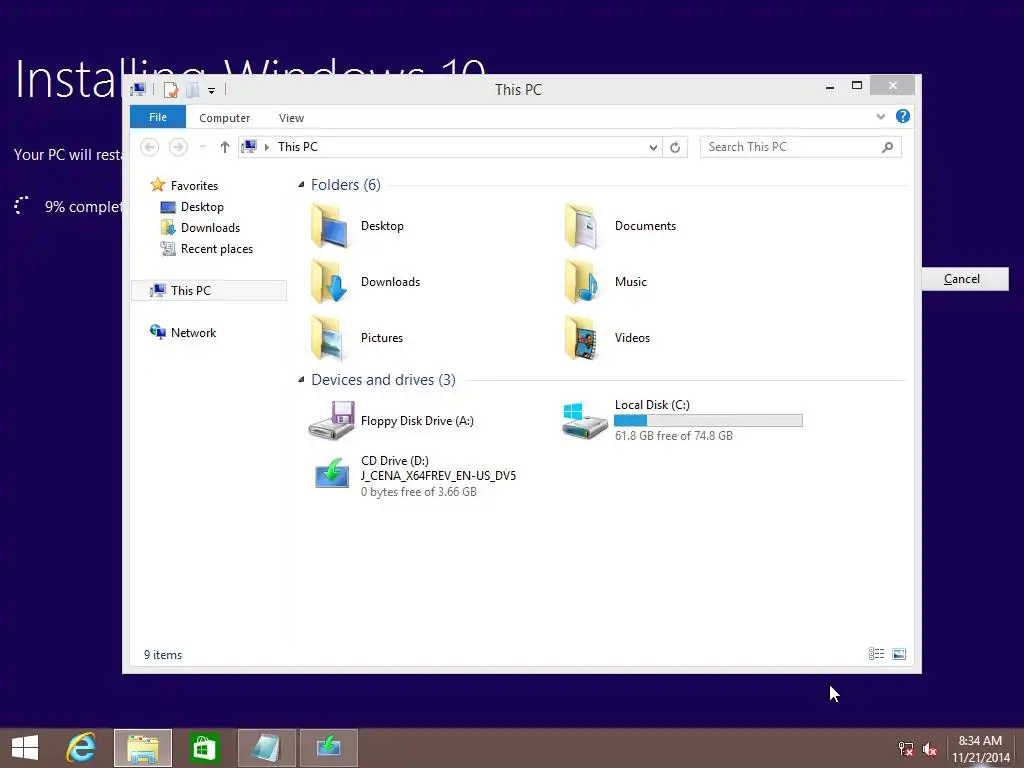
Task: Click the Properties icon in quick access toolbar
Action: point(171,89)
